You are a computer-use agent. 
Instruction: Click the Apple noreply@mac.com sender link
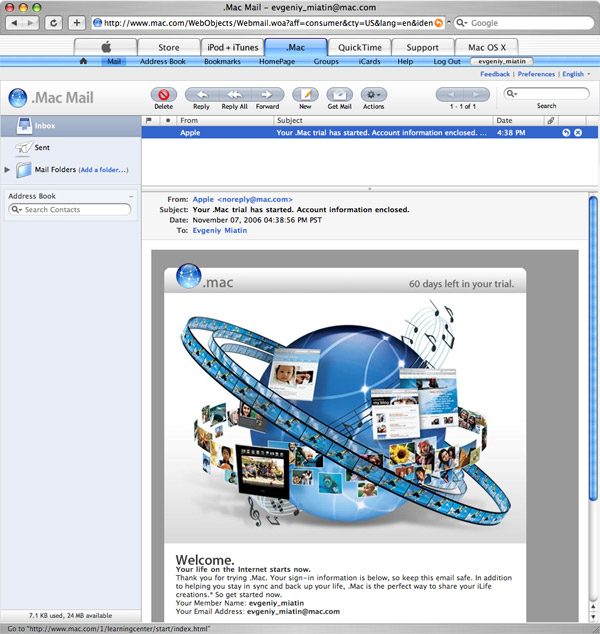[242, 199]
